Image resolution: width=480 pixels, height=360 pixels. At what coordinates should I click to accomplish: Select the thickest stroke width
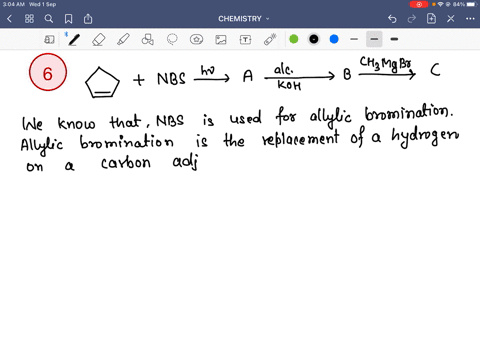(x=394, y=39)
